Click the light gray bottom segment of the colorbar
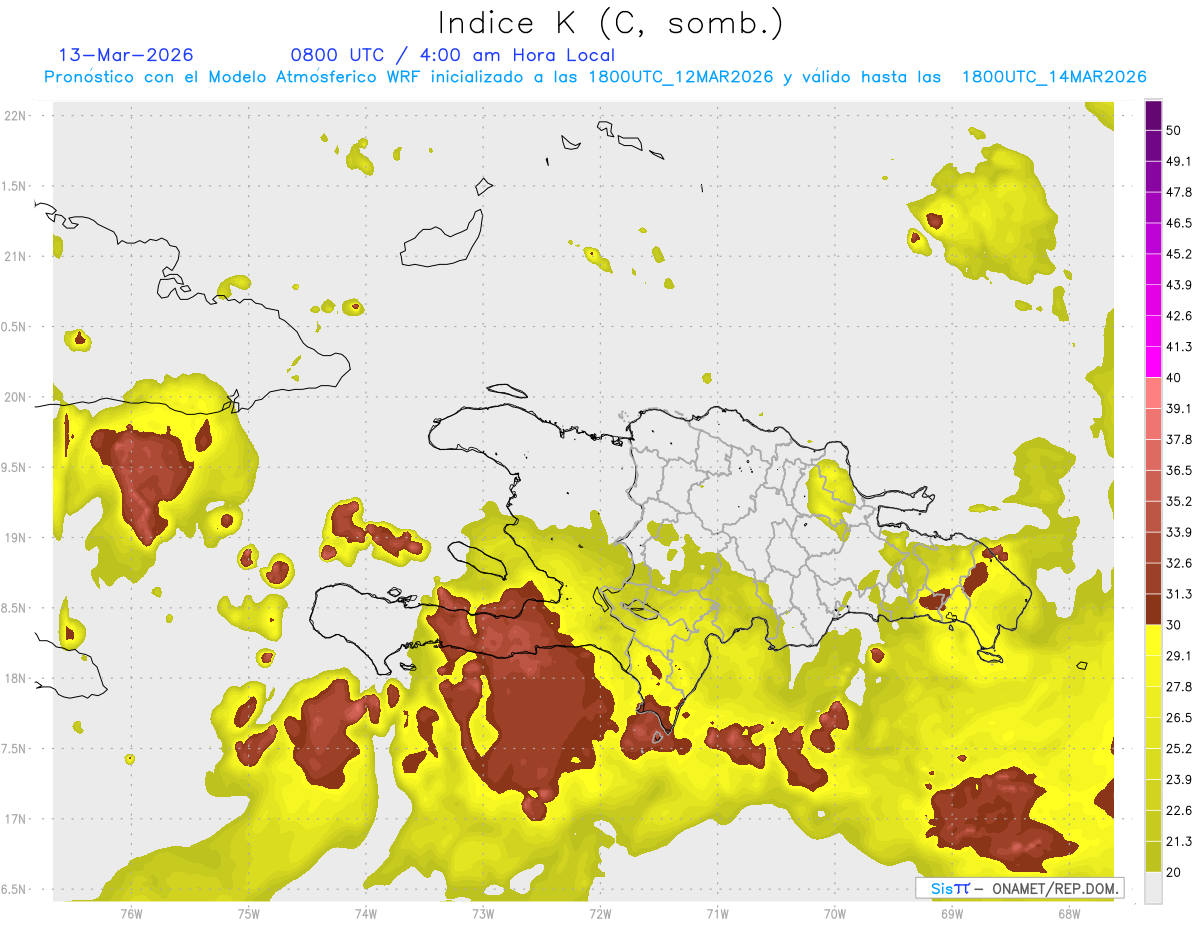The image size is (1200, 927). [x=1153, y=888]
